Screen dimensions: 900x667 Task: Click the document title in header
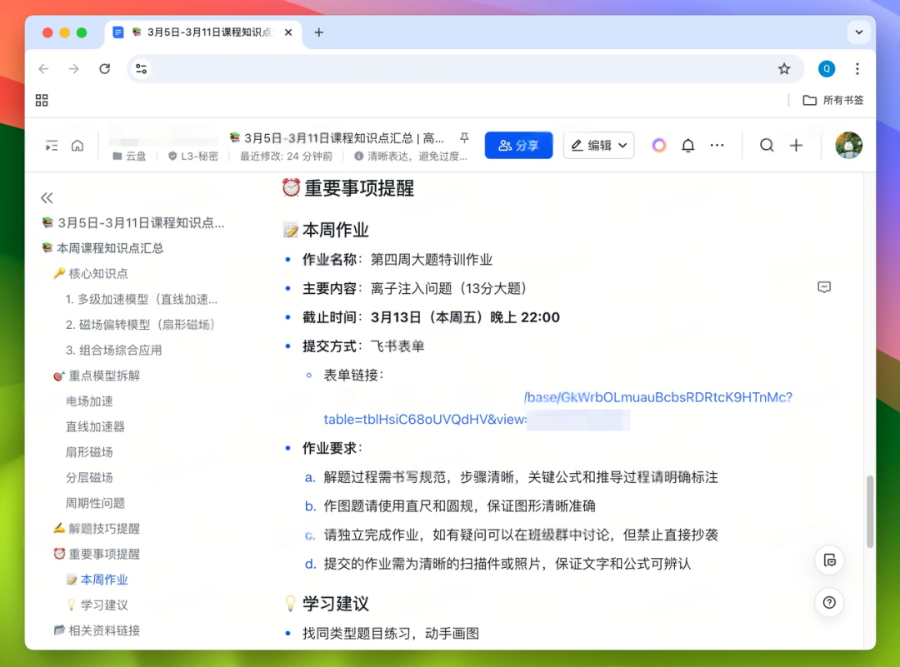pos(338,138)
